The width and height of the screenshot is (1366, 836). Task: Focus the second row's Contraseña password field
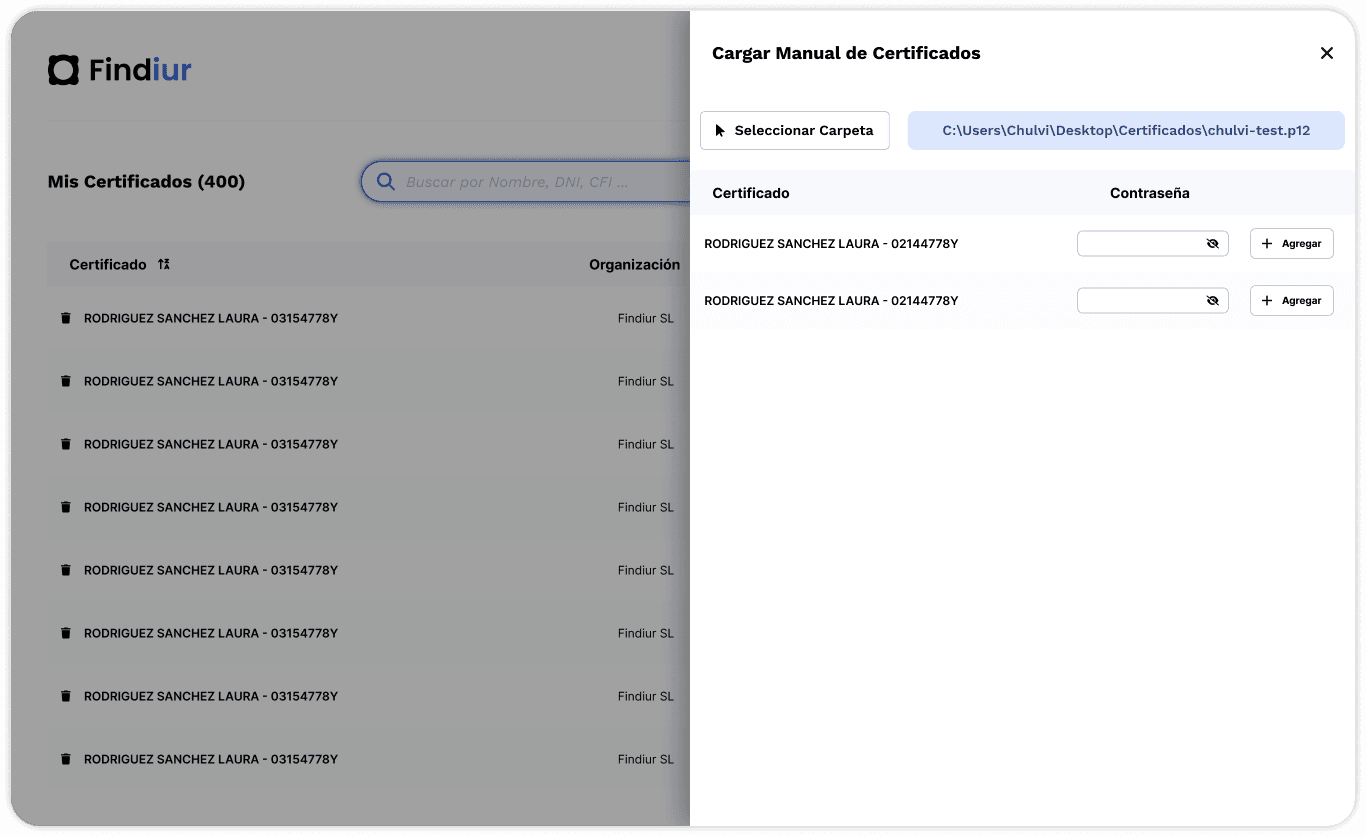pos(1152,300)
